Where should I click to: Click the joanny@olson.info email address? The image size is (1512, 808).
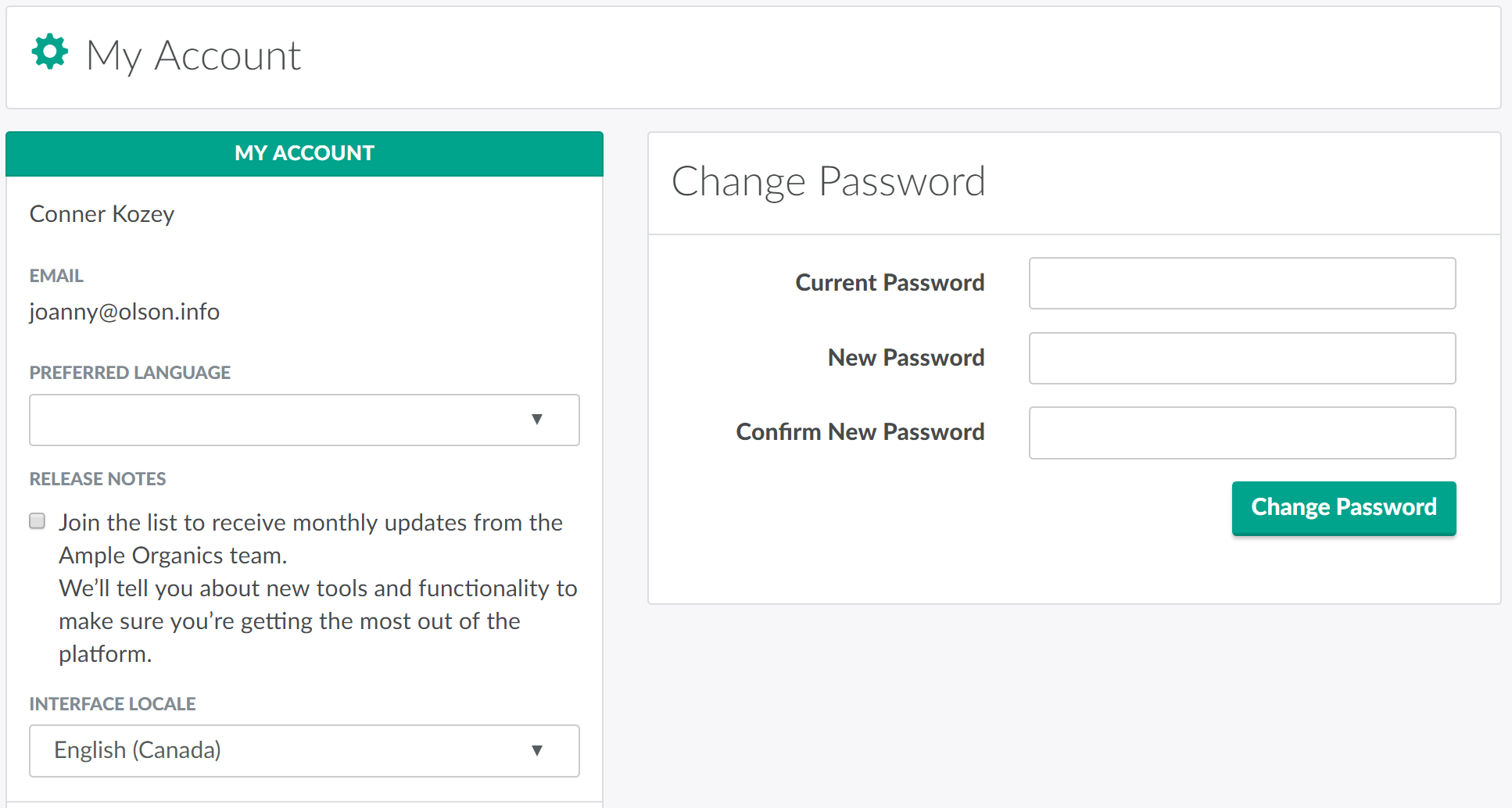124,312
